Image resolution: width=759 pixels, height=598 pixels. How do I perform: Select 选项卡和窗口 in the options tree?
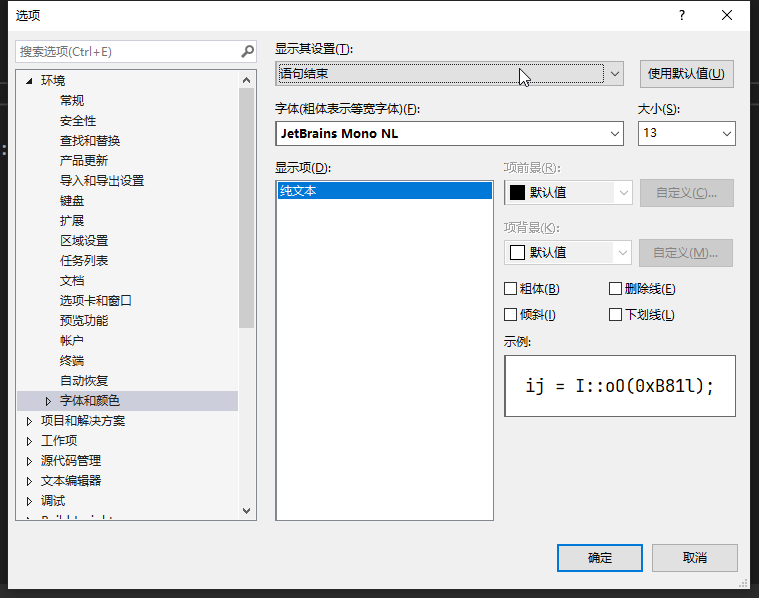click(x=96, y=301)
